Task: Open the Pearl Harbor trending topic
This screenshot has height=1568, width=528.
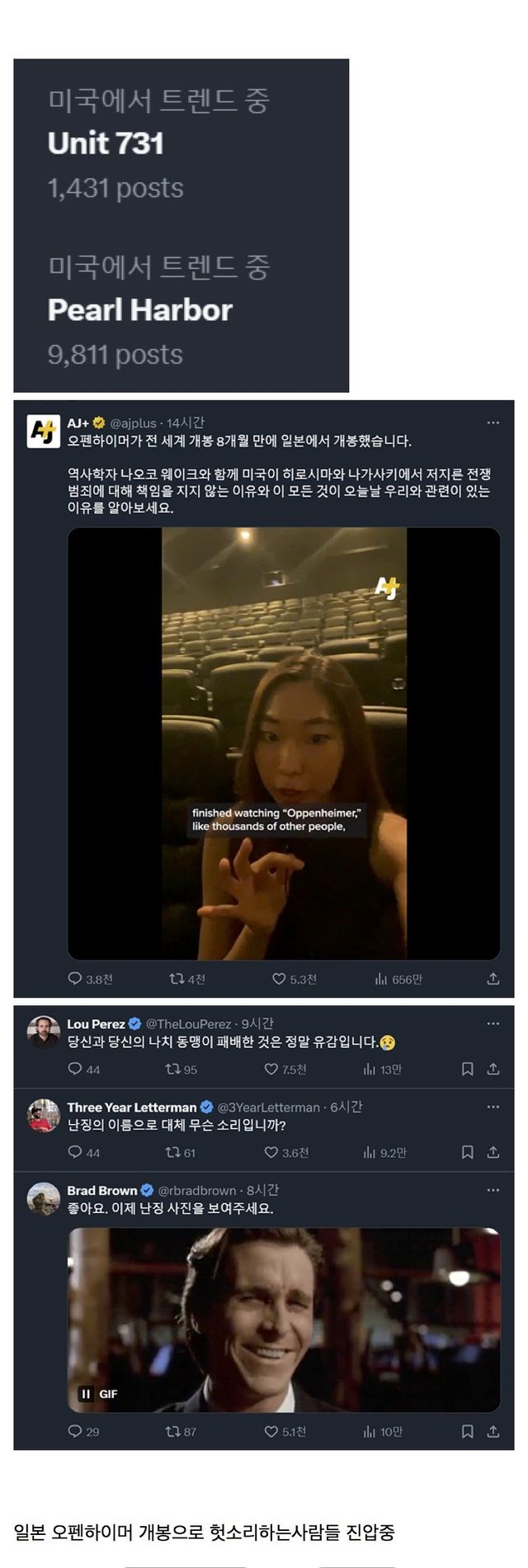Action: (139, 310)
